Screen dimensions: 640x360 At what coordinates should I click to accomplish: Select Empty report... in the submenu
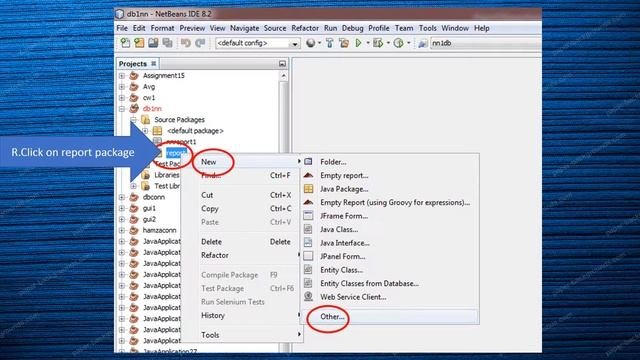click(390, 175)
